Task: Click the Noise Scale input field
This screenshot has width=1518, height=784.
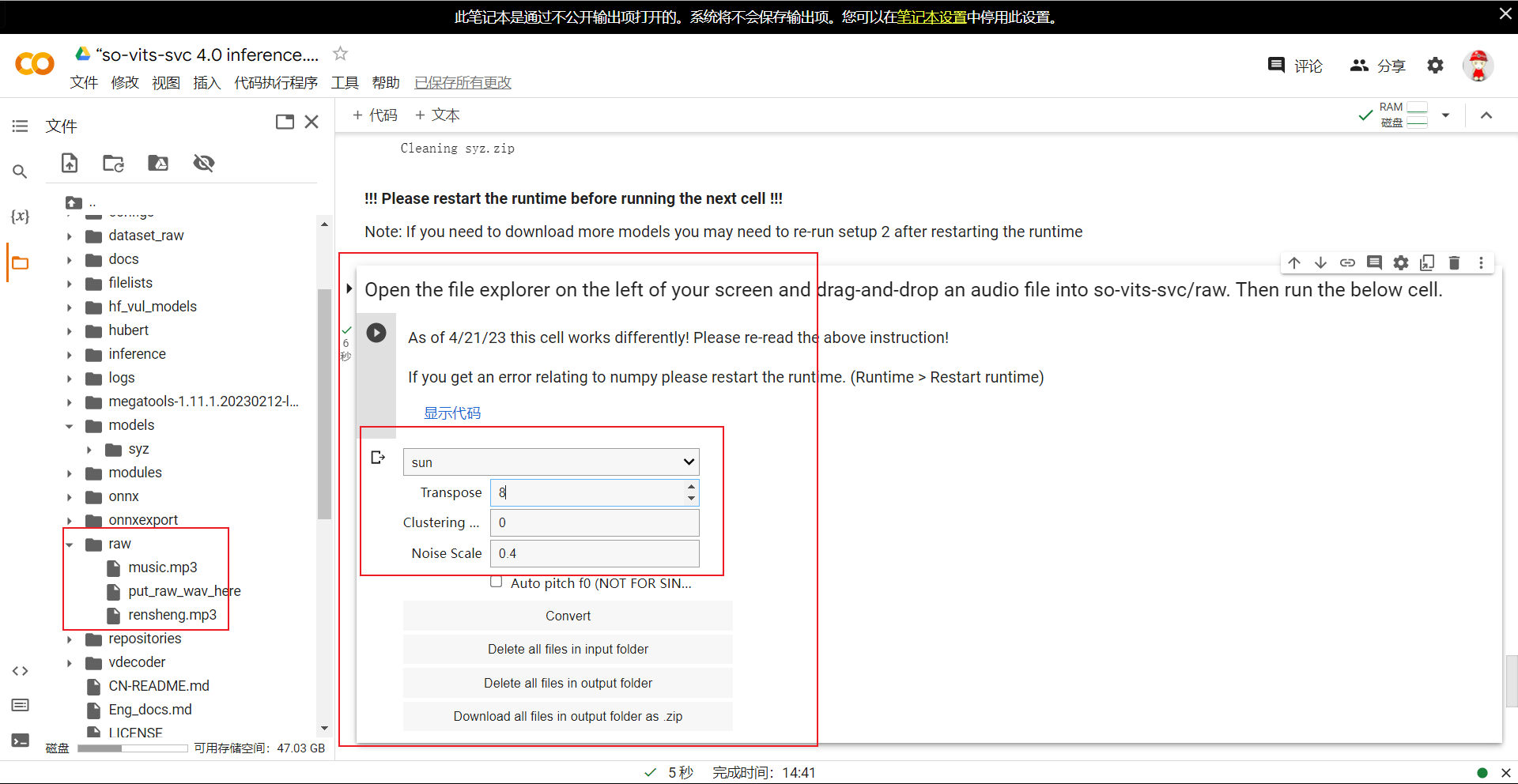Action: [x=594, y=553]
